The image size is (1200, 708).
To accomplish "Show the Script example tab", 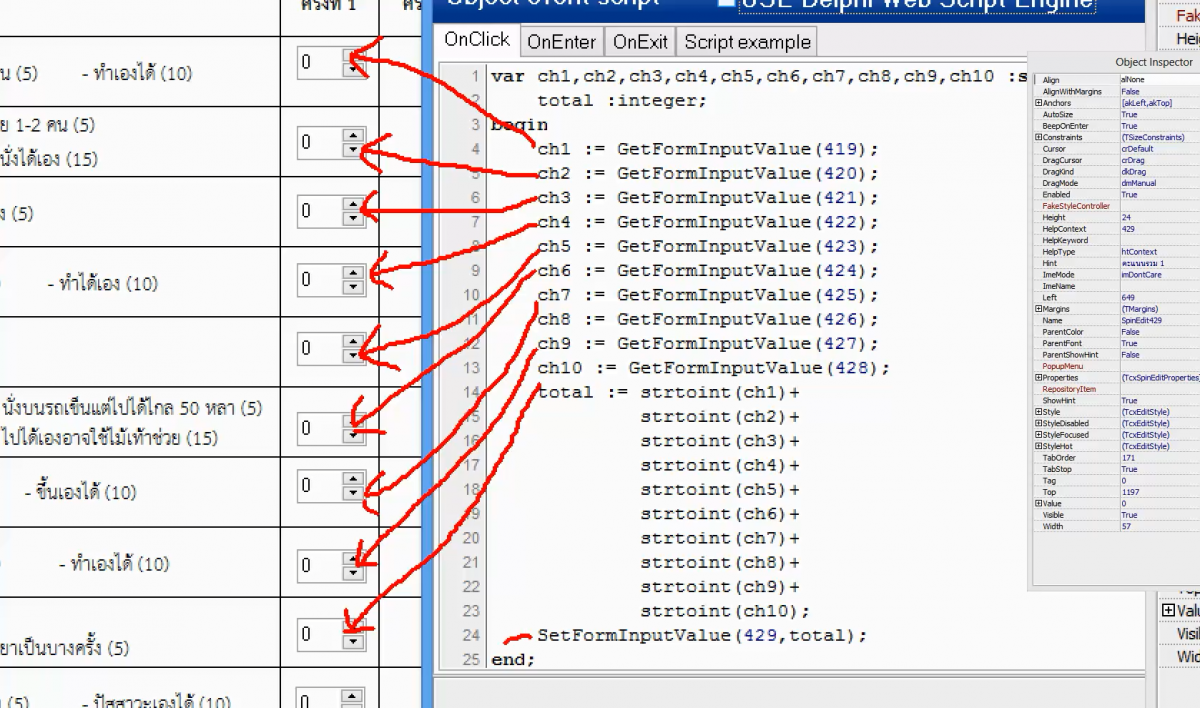I will coord(747,42).
